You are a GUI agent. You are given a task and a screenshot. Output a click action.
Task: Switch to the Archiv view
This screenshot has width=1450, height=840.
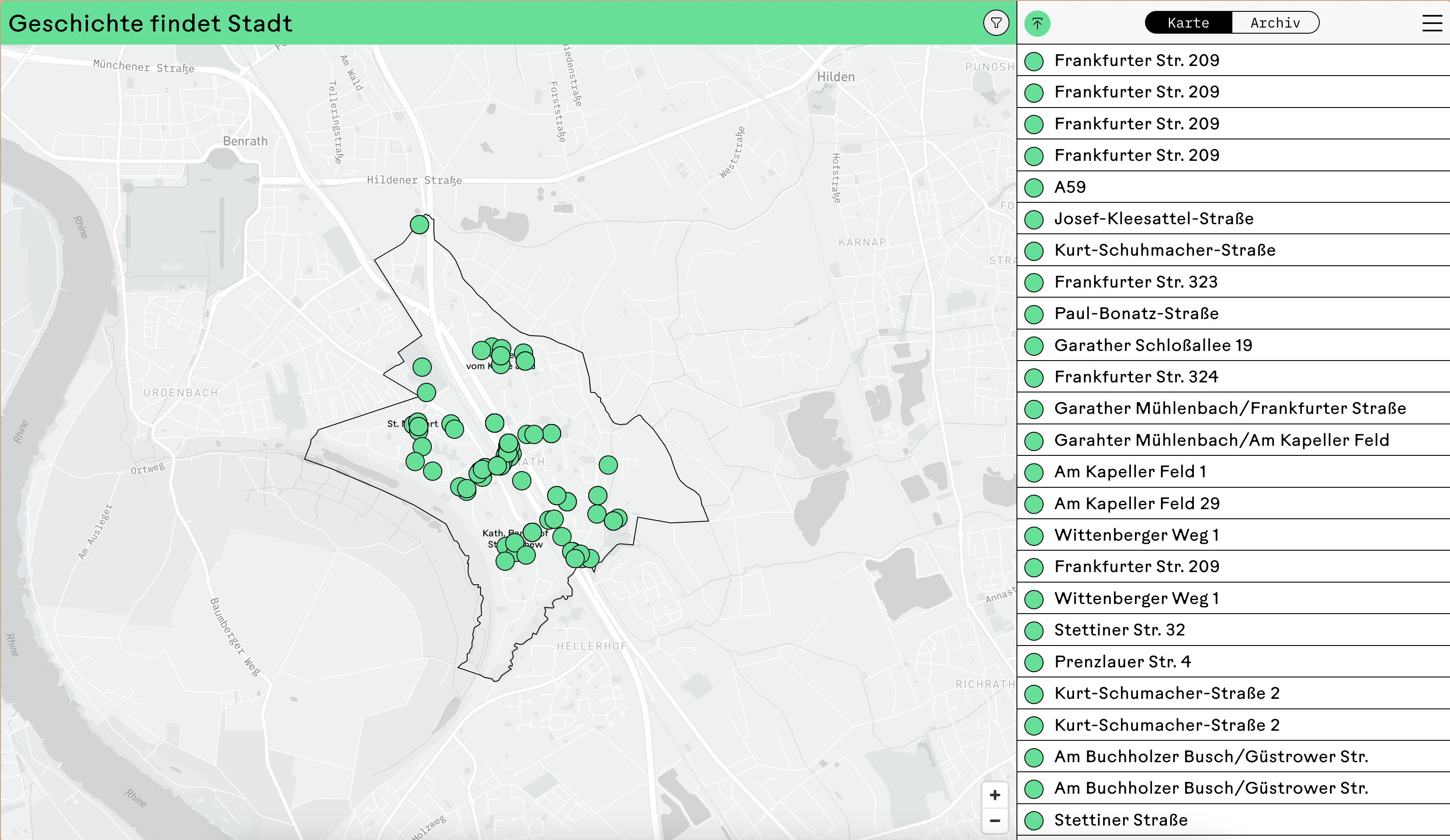tap(1275, 23)
